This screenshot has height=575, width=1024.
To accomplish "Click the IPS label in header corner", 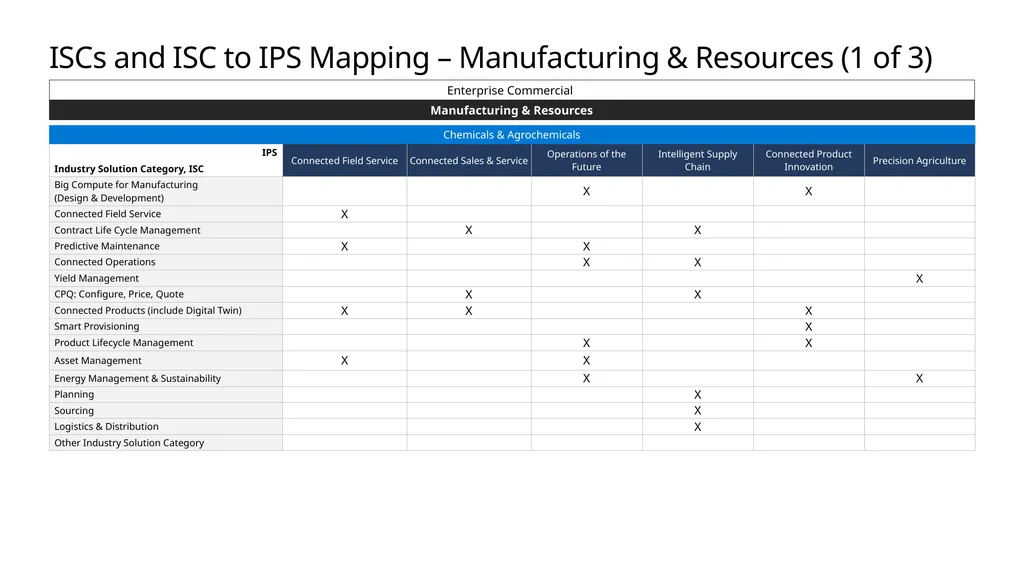I will tap(270, 152).
